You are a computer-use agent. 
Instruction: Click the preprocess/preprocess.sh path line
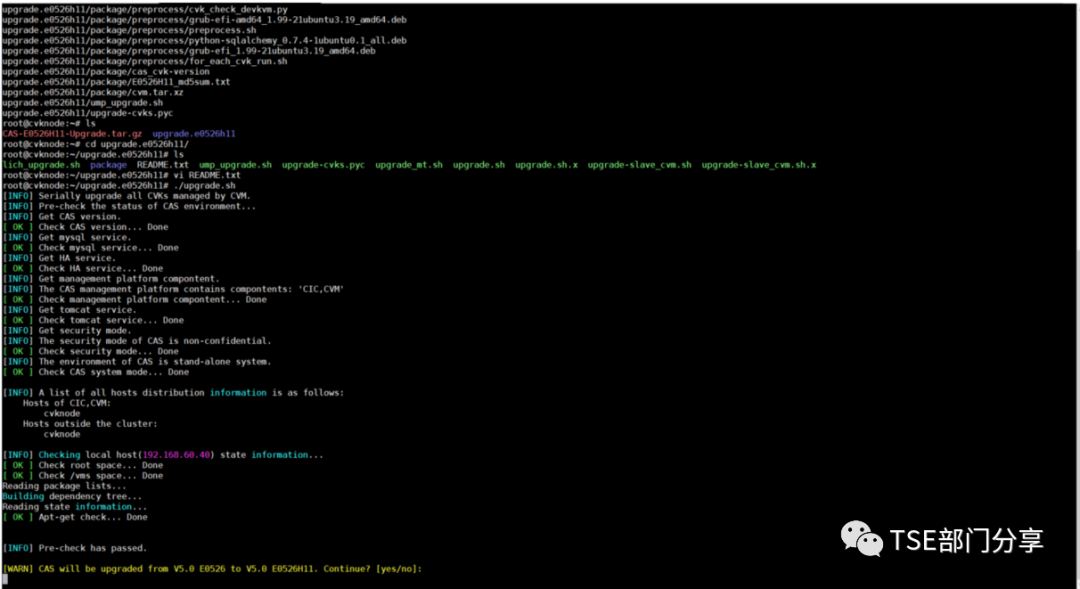pyautogui.click(x=129, y=30)
